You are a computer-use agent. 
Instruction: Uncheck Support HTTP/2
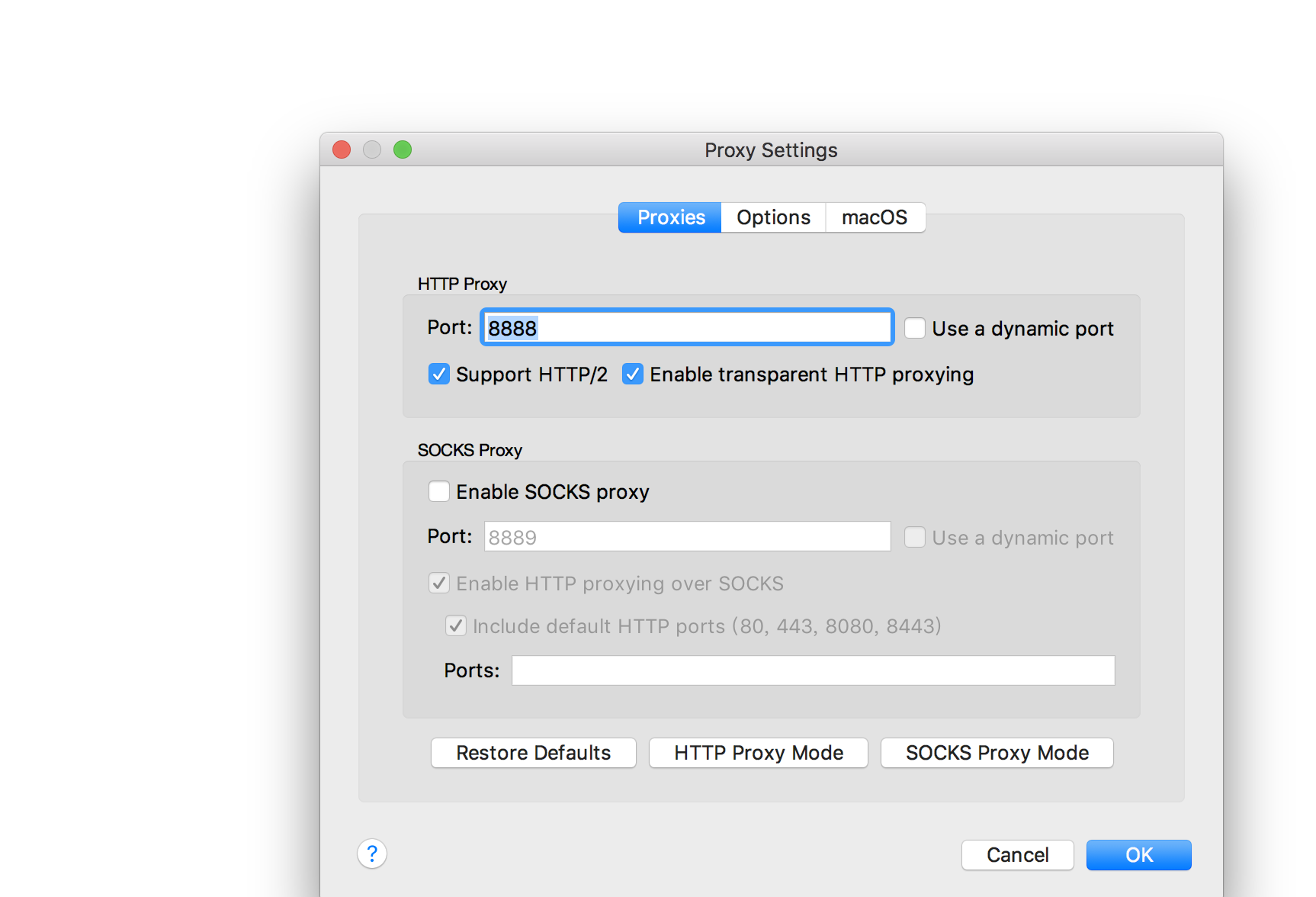click(x=439, y=374)
